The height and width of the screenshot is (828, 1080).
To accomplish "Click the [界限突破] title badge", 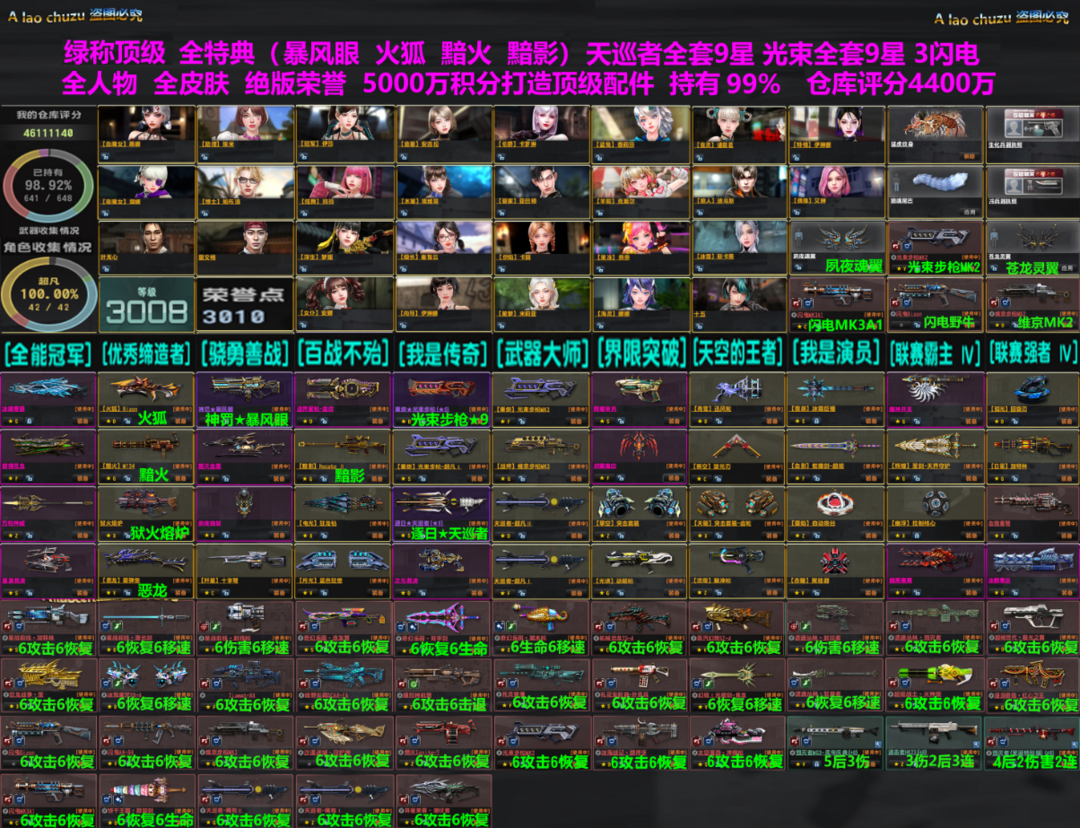I will click(641, 353).
